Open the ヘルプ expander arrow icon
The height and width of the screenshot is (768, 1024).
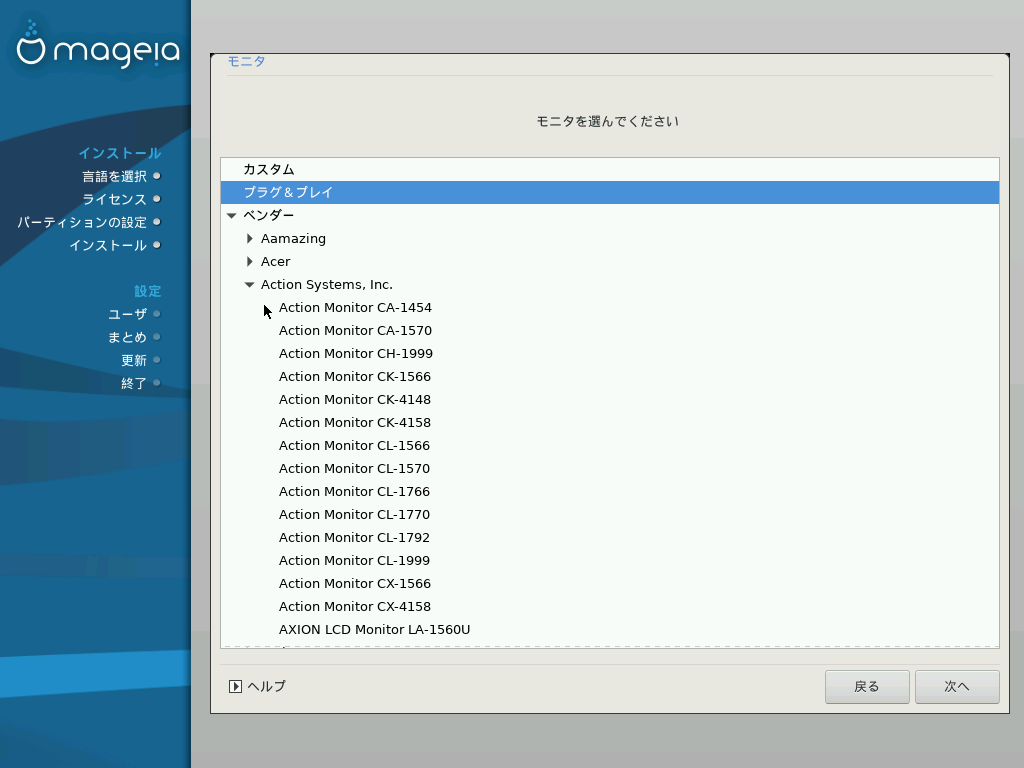tap(235, 686)
